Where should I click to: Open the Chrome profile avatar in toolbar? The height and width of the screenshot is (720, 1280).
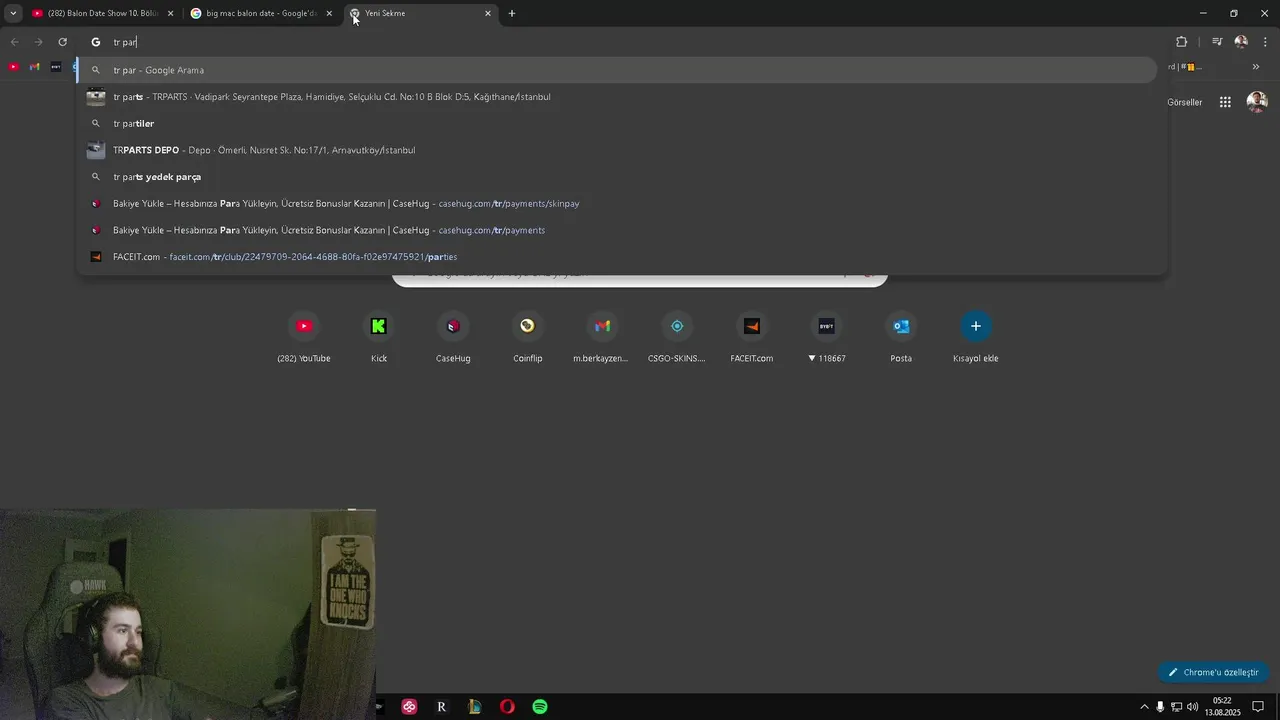pos(1241,42)
